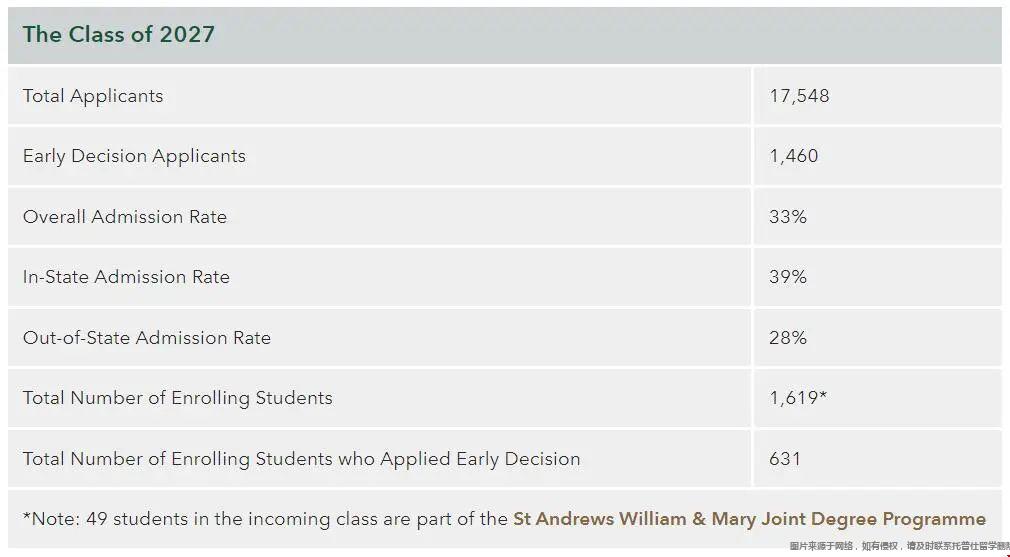1010x557 pixels.
Task: Click the Chinese image source watermark text
Action: [x=899, y=547]
